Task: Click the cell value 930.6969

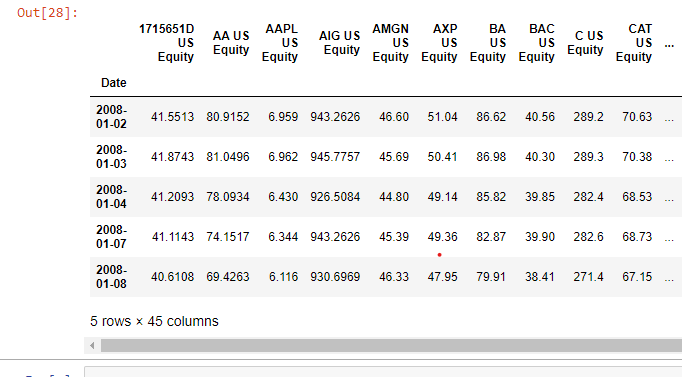Action: point(335,277)
